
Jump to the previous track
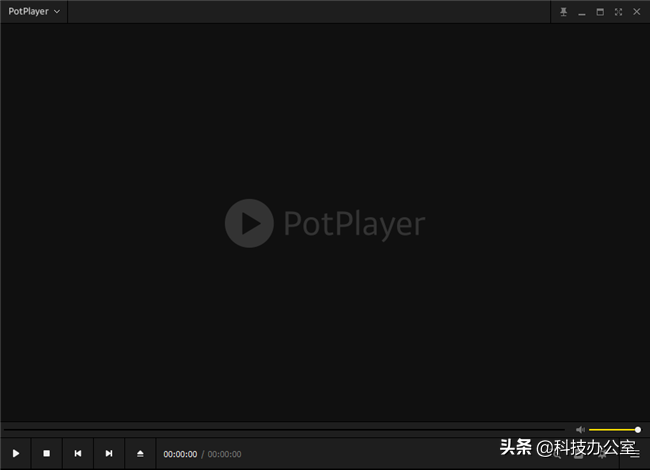(x=78, y=453)
